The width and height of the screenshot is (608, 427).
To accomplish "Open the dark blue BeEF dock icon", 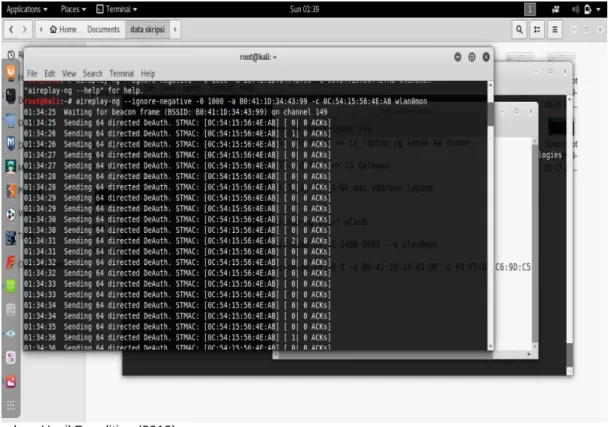I will (x=11, y=238).
